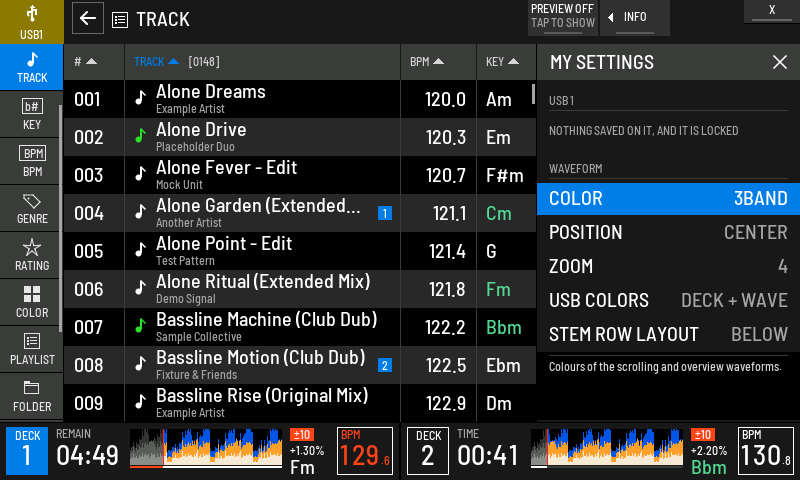Click note icon of Alone Ritual

(140, 288)
